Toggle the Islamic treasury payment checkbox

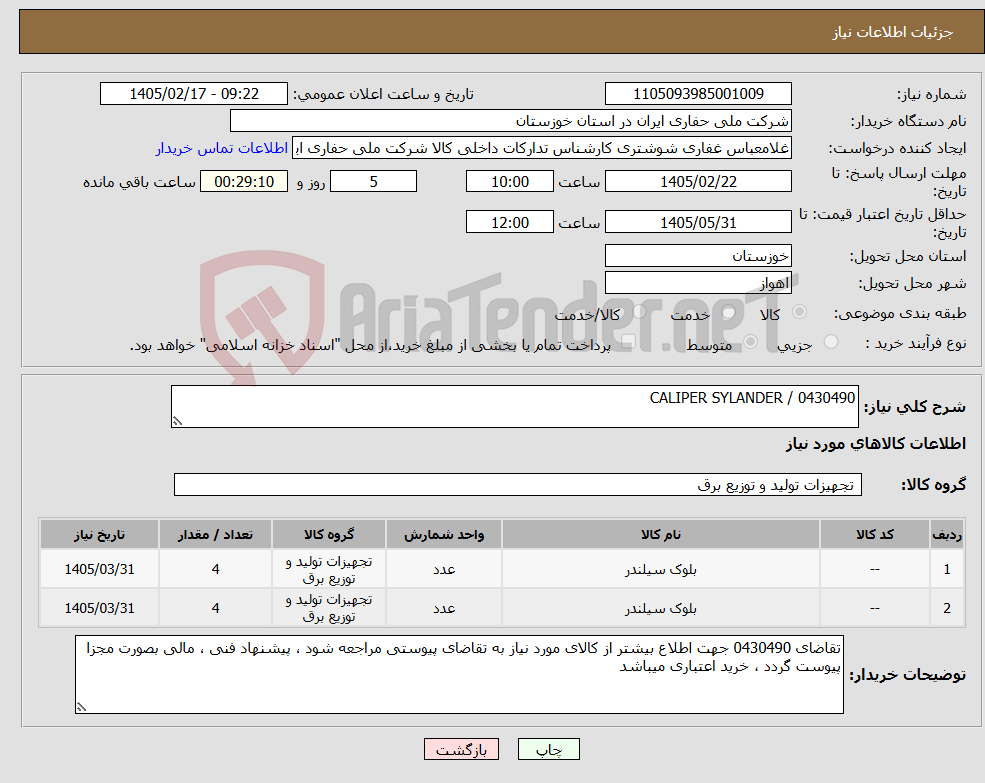click(628, 342)
